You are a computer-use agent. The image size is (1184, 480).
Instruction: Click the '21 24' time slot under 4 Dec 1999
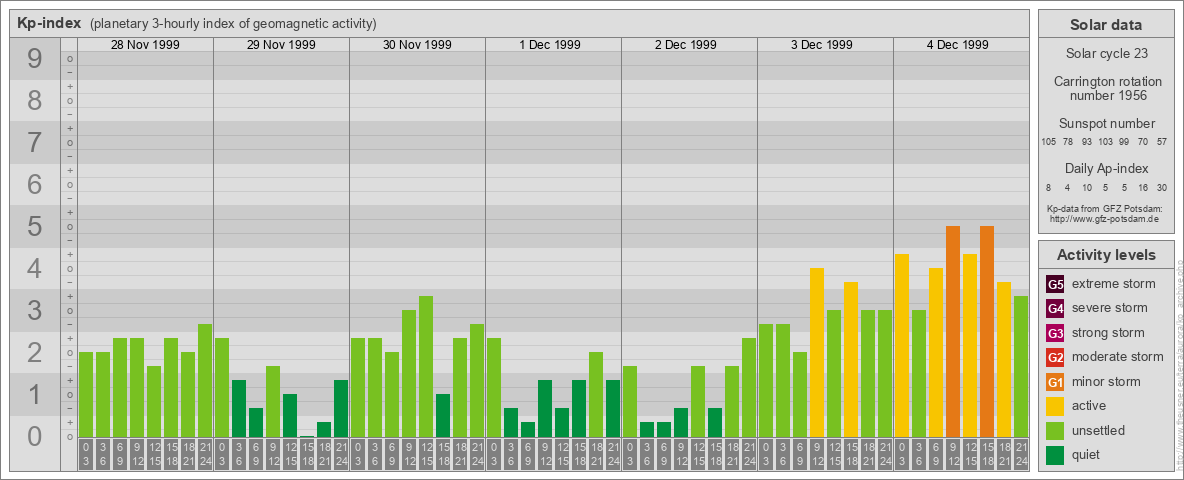(x=1021, y=455)
